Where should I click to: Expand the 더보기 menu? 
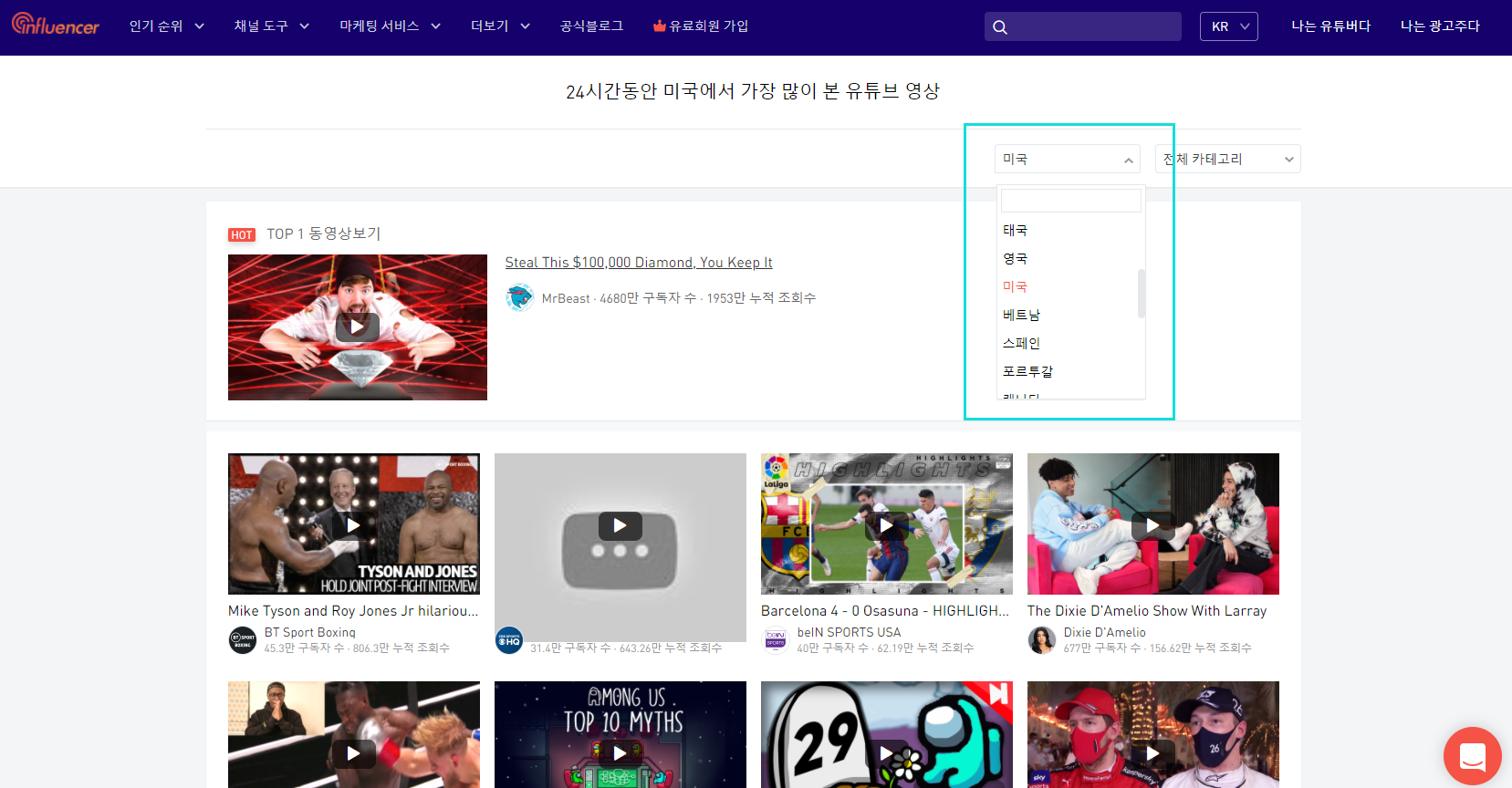pyautogui.click(x=500, y=26)
